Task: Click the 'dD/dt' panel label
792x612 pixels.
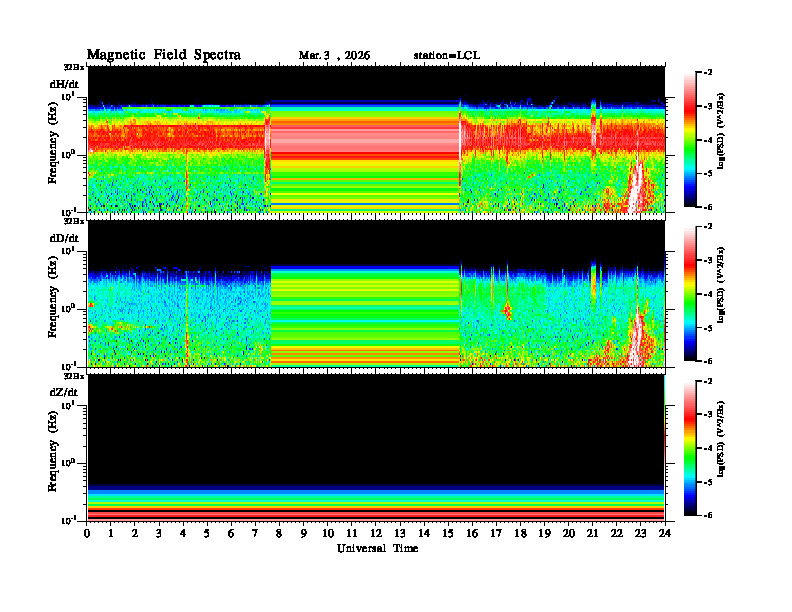Action: (64, 238)
